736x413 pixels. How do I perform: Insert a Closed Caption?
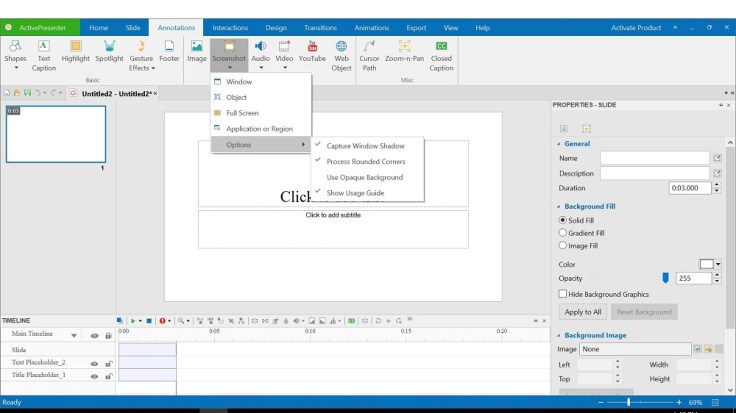click(441, 56)
